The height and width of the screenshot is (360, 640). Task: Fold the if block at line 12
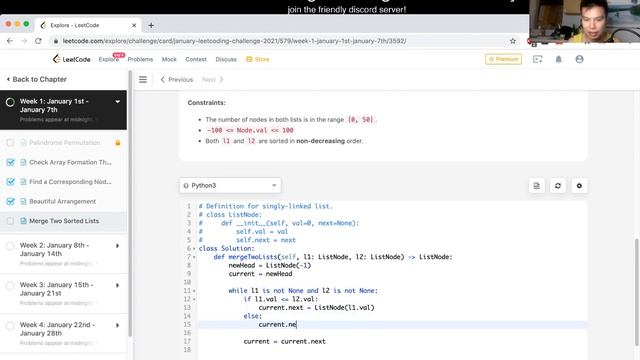[194, 299]
